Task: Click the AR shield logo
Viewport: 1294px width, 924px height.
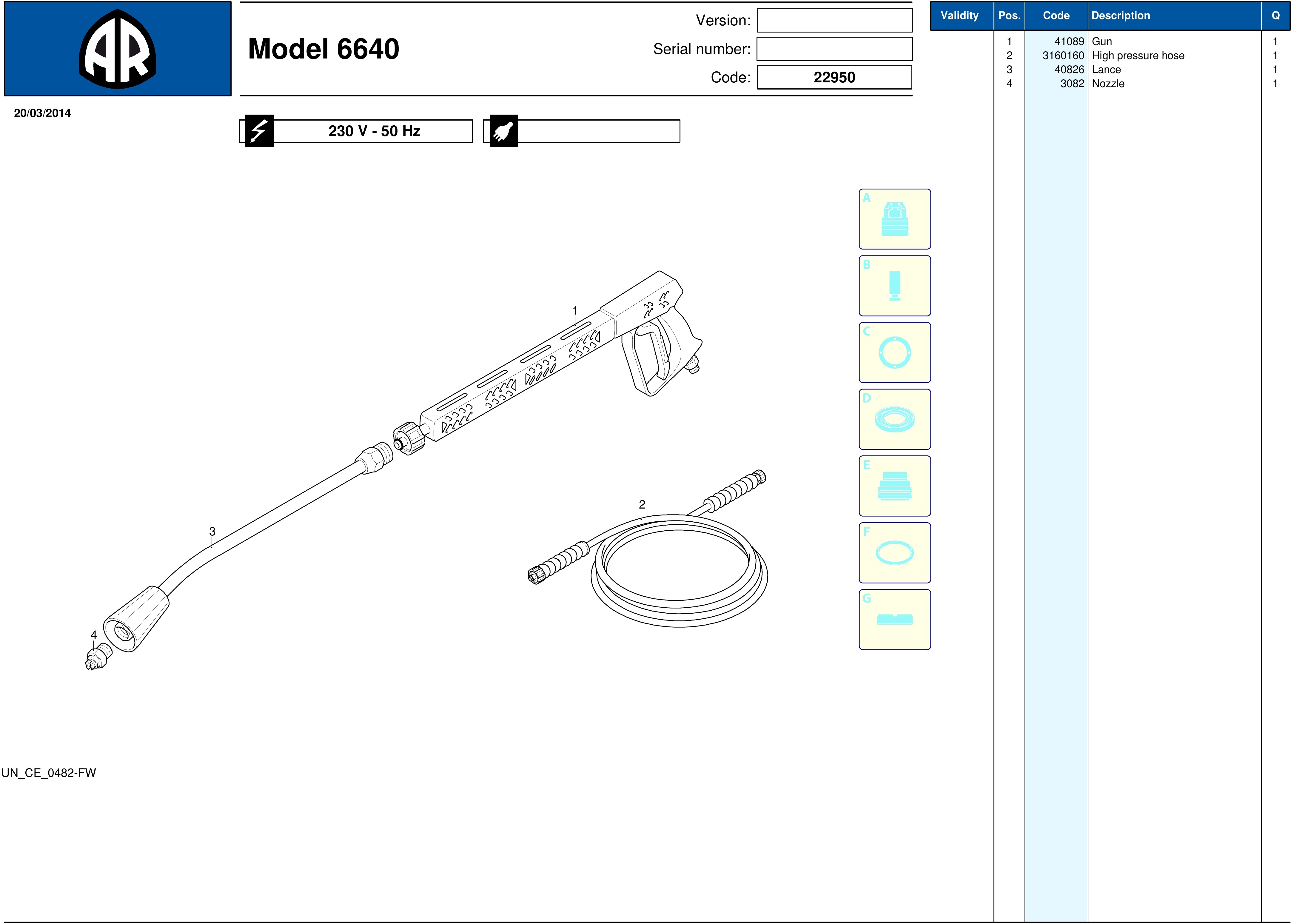Action: [118, 49]
